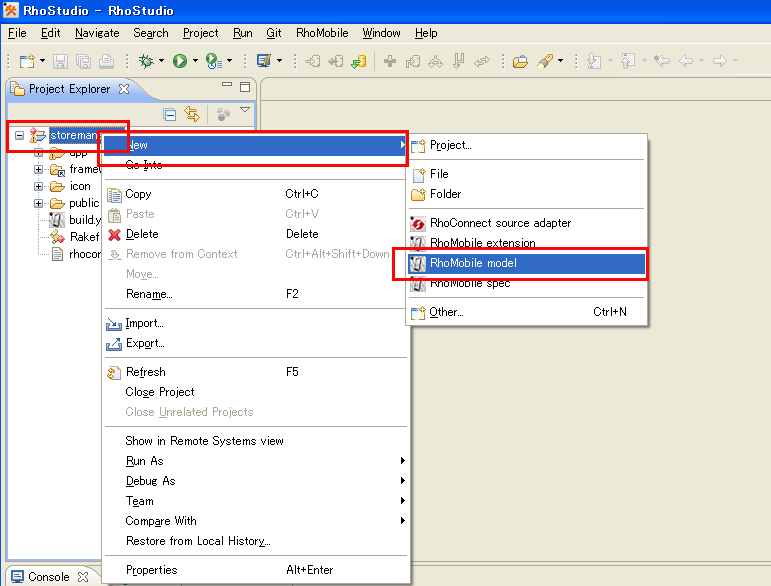Click Close Project in the context menu
The image size is (771, 586).
coord(256,392)
